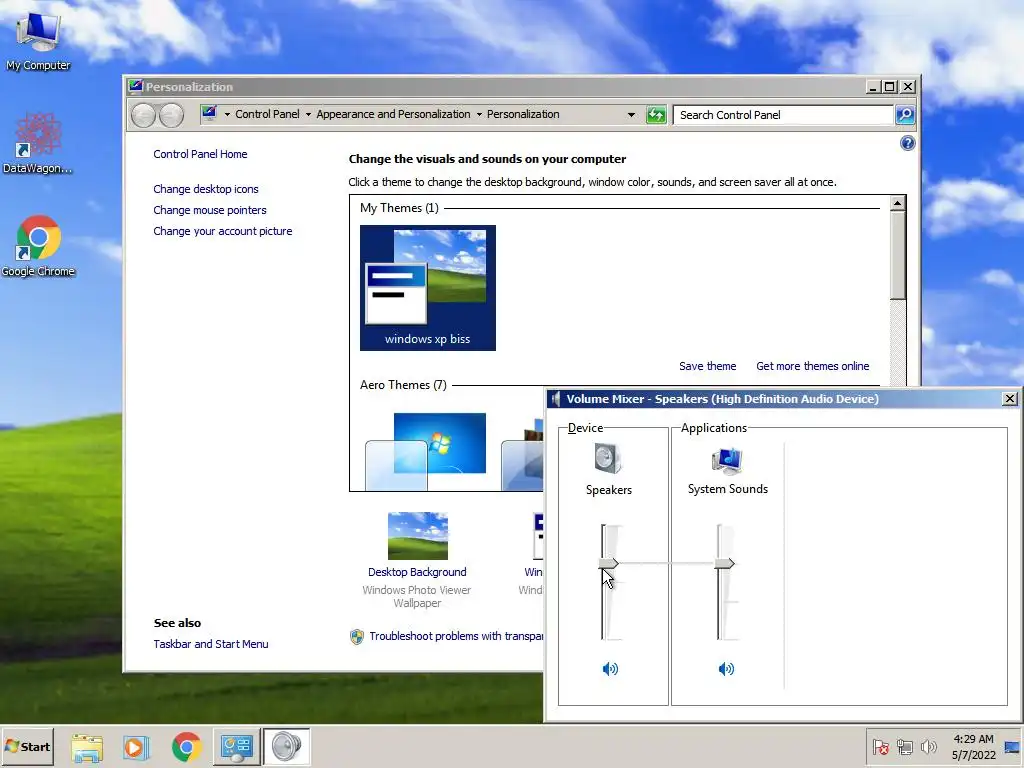Screen dimensions: 1024x768
Task: Mute the Speakers device
Action: tap(610, 668)
